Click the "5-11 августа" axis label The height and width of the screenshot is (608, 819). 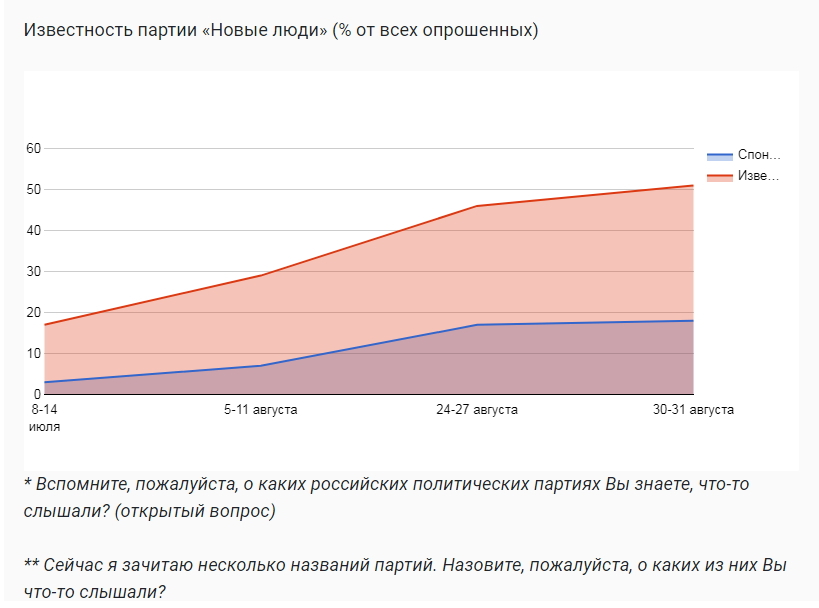coord(260,410)
